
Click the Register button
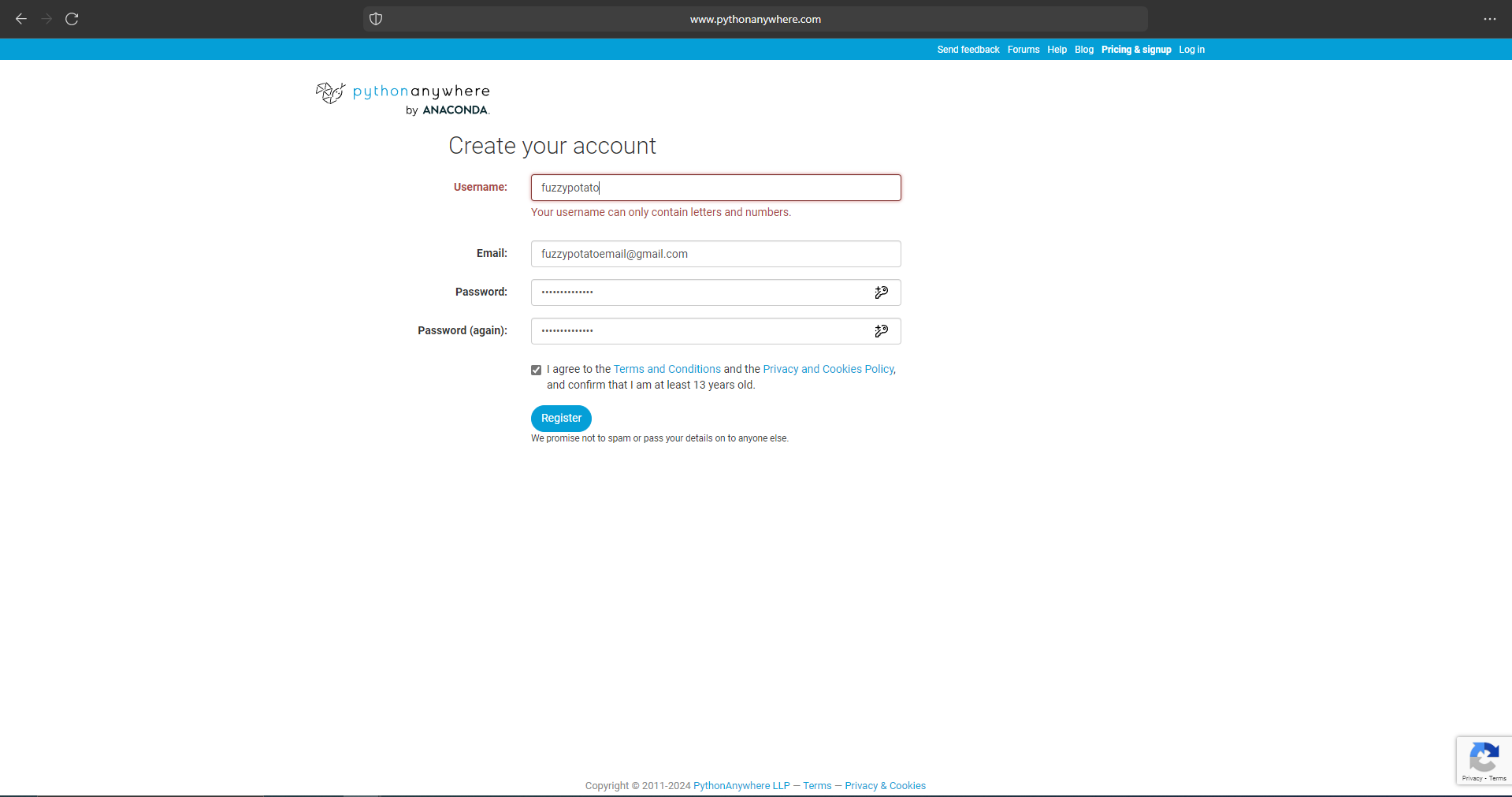[560, 418]
